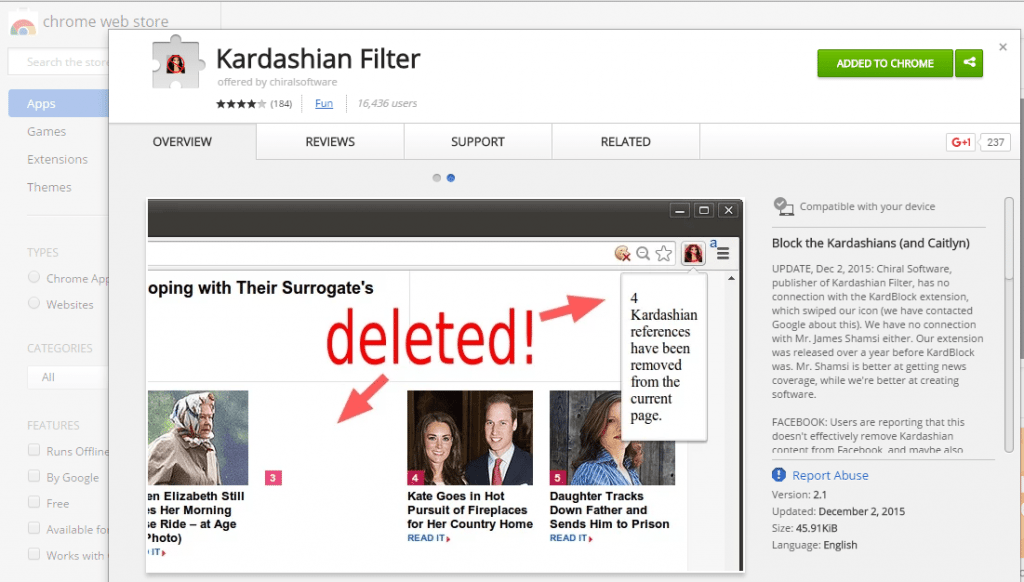1024x582 pixels.
Task: Click the blocked cookie icon in the preview address bar
Action: (622, 253)
